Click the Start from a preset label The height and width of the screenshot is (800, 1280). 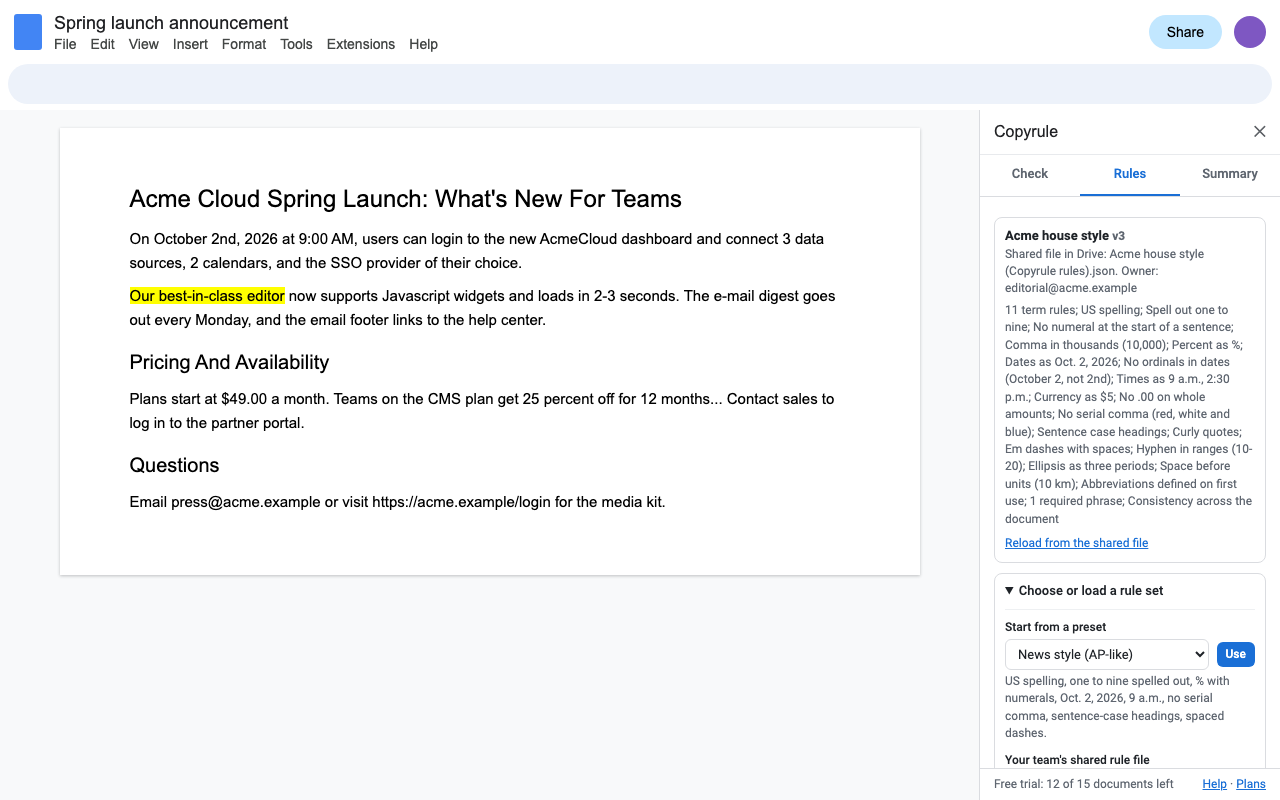point(1056,627)
